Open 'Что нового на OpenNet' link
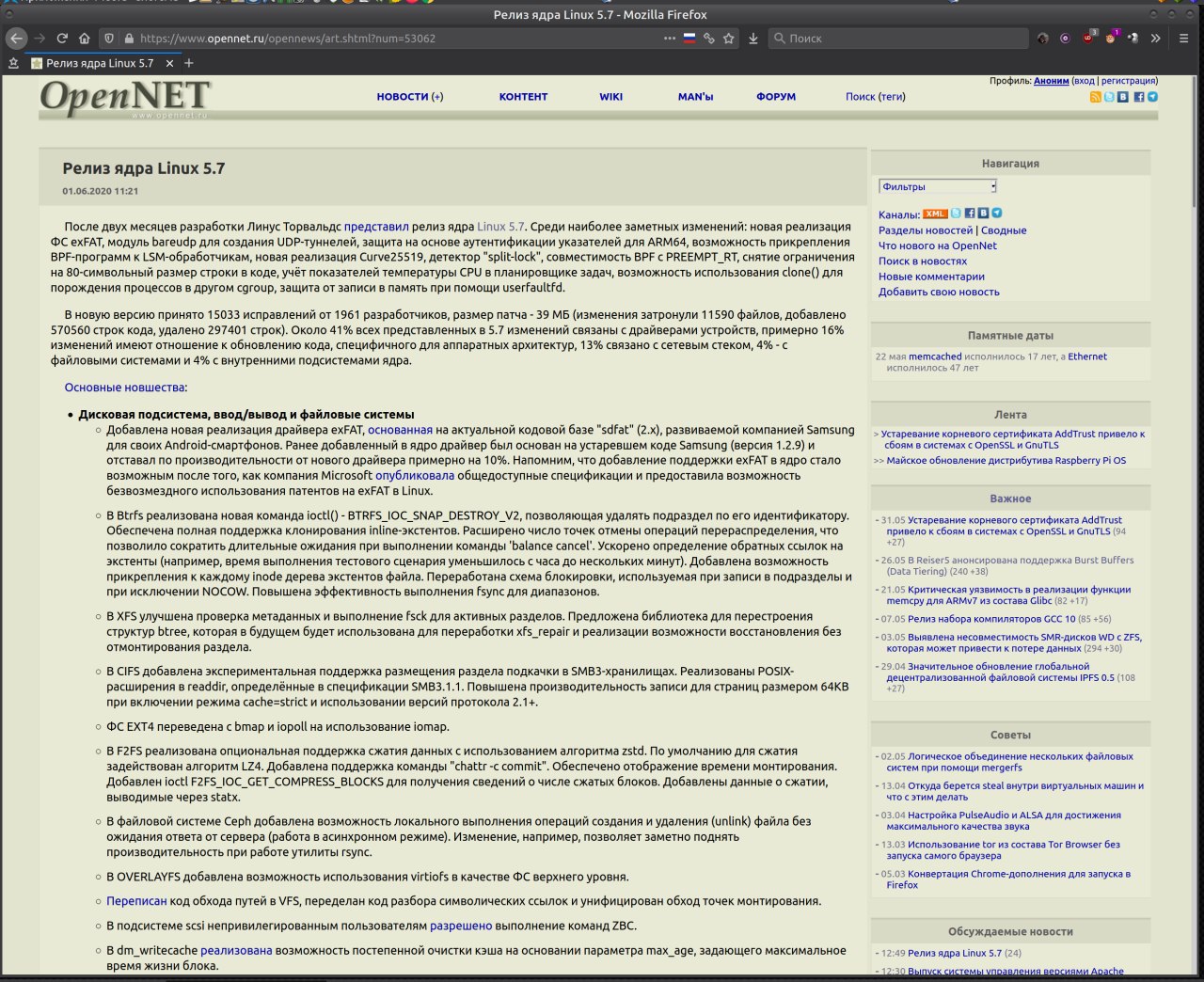The image size is (1204, 982). click(x=938, y=245)
